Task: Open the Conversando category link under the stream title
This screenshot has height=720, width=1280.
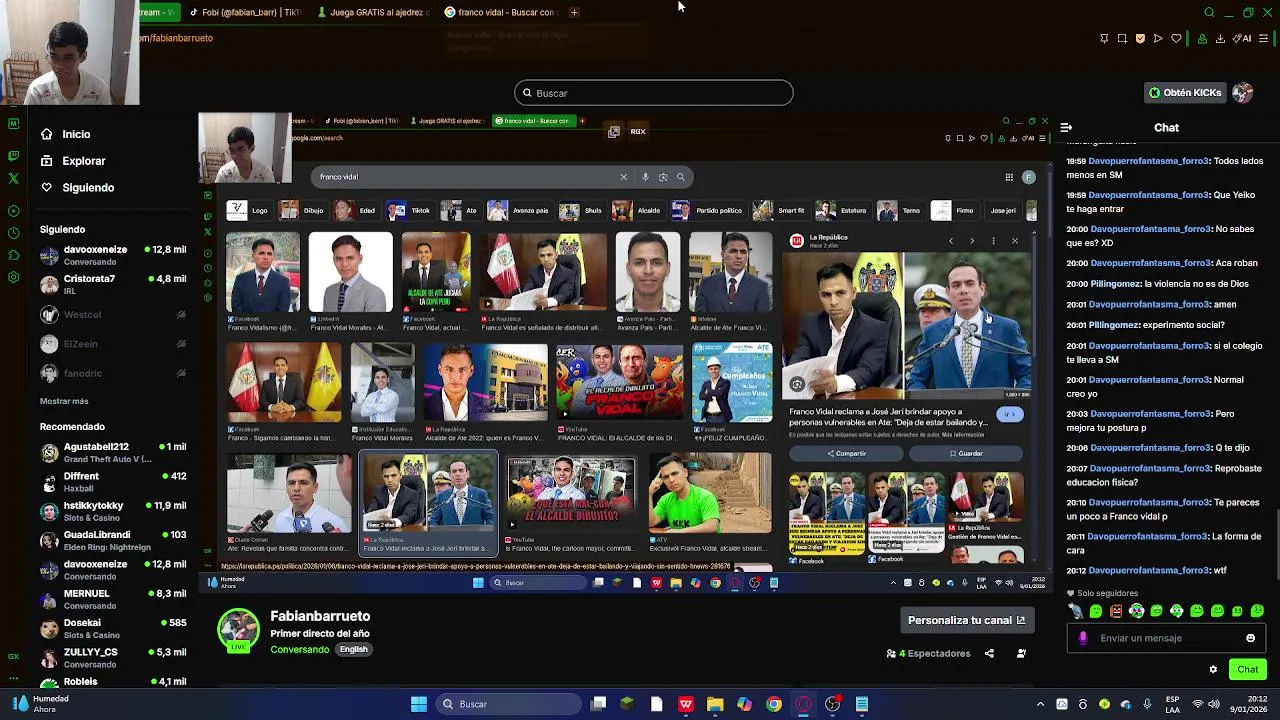Action: click(299, 650)
